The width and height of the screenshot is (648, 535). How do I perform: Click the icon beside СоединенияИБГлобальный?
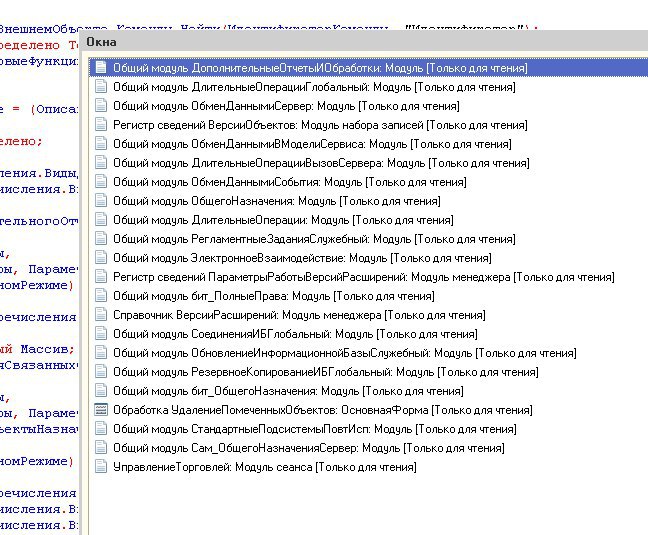(101, 334)
